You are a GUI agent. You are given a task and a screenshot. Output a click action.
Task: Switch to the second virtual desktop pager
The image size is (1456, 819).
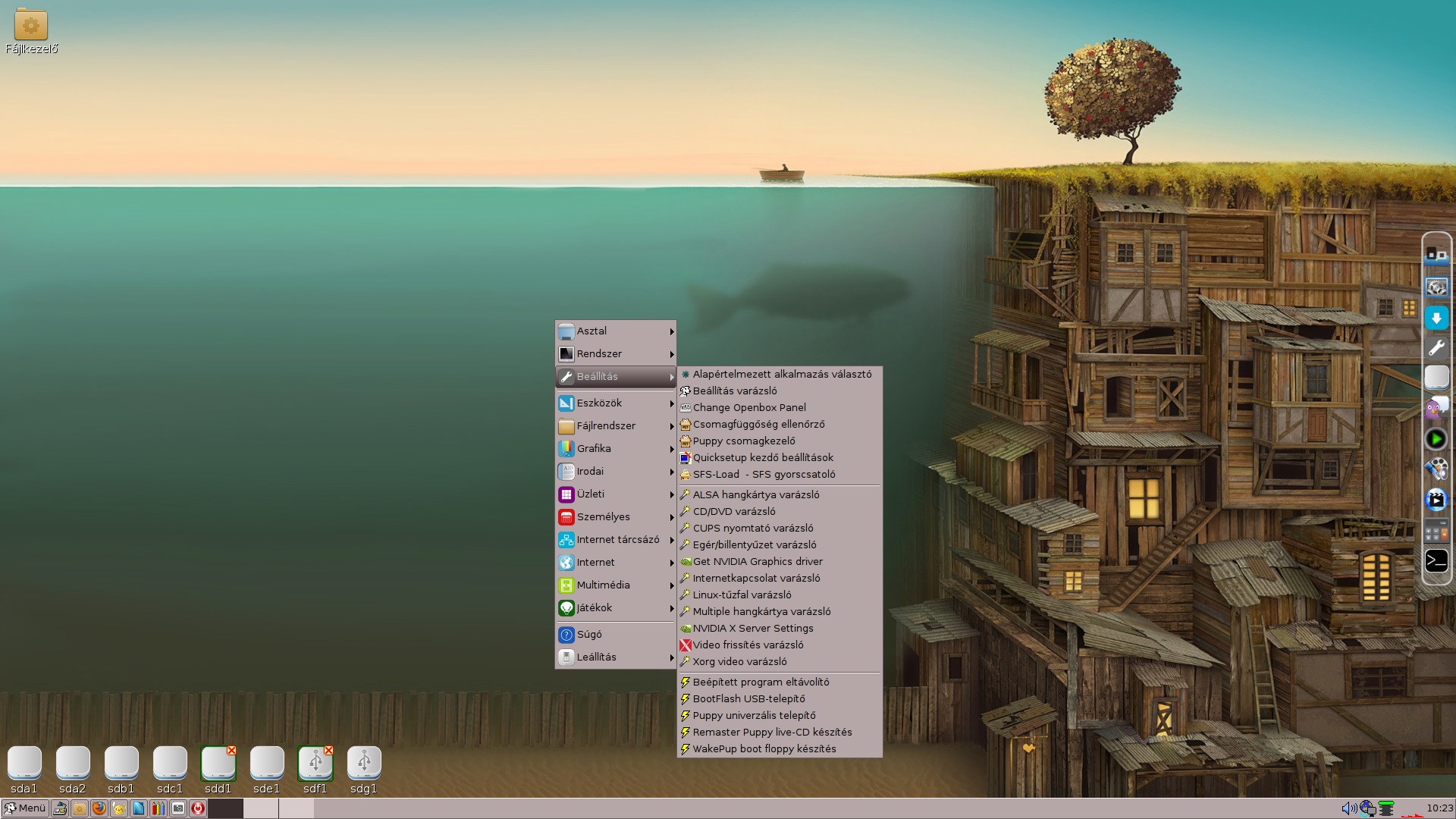261,808
